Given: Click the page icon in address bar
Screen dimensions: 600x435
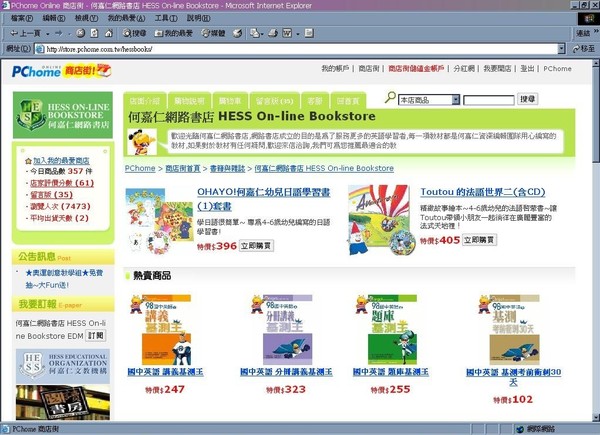Looking at the screenshot, I should pos(40,49).
